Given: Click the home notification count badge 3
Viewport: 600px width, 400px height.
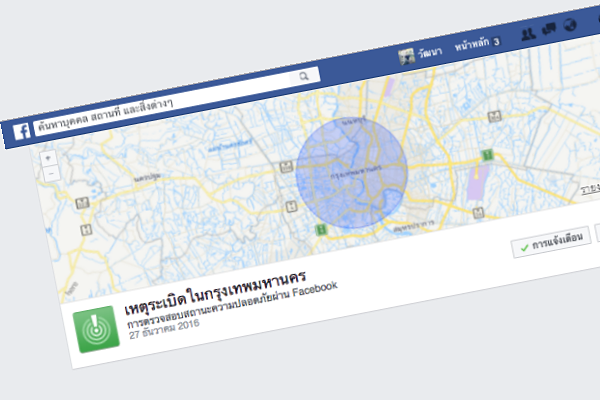Looking at the screenshot, I should point(496,43).
